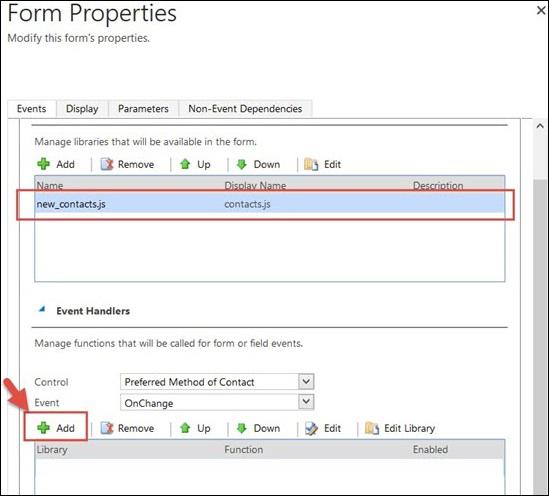Click the Library column header in the event handlers list
The height and width of the screenshot is (496, 549).
(52, 449)
